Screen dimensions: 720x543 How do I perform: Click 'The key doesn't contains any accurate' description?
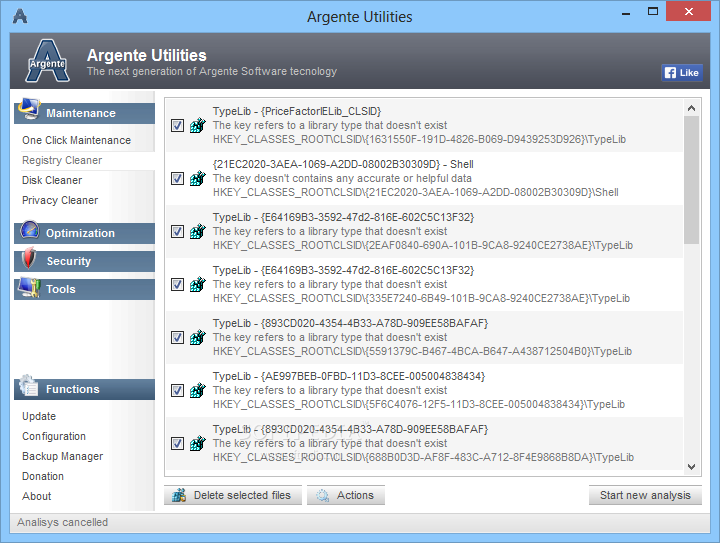point(342,178)
